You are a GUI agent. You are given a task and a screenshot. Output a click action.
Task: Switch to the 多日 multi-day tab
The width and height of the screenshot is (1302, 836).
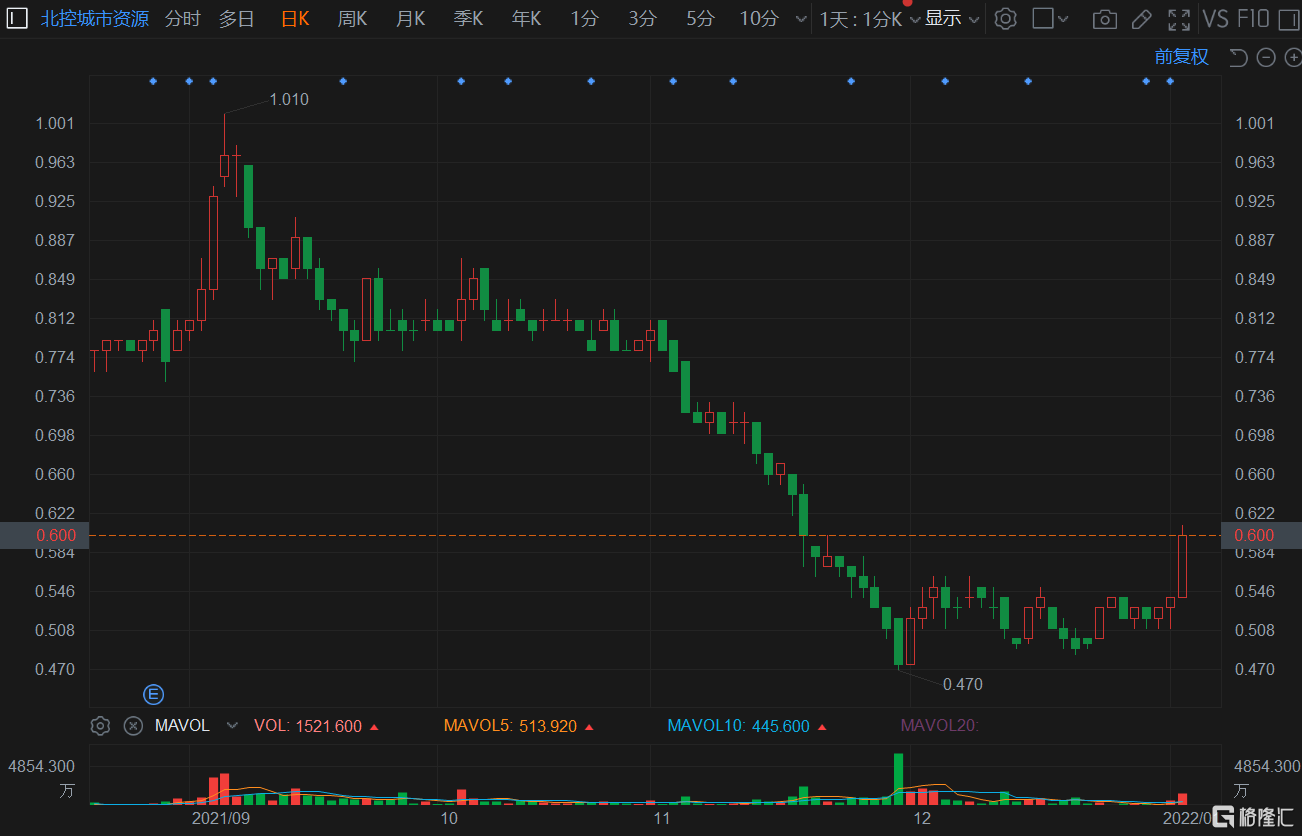click(237, 19)
